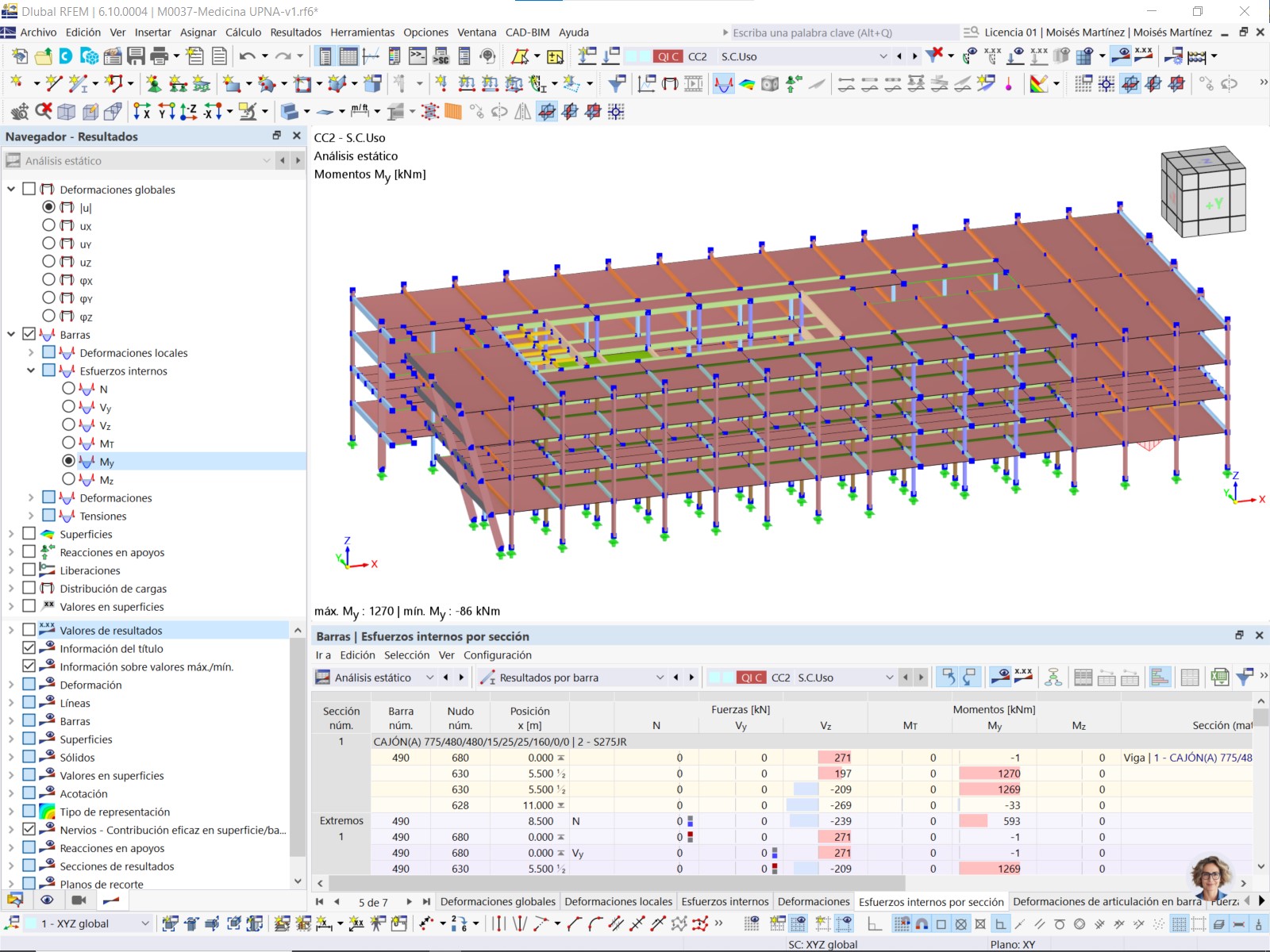Click the delete red X toolbar icon

(x=44, y=111)
